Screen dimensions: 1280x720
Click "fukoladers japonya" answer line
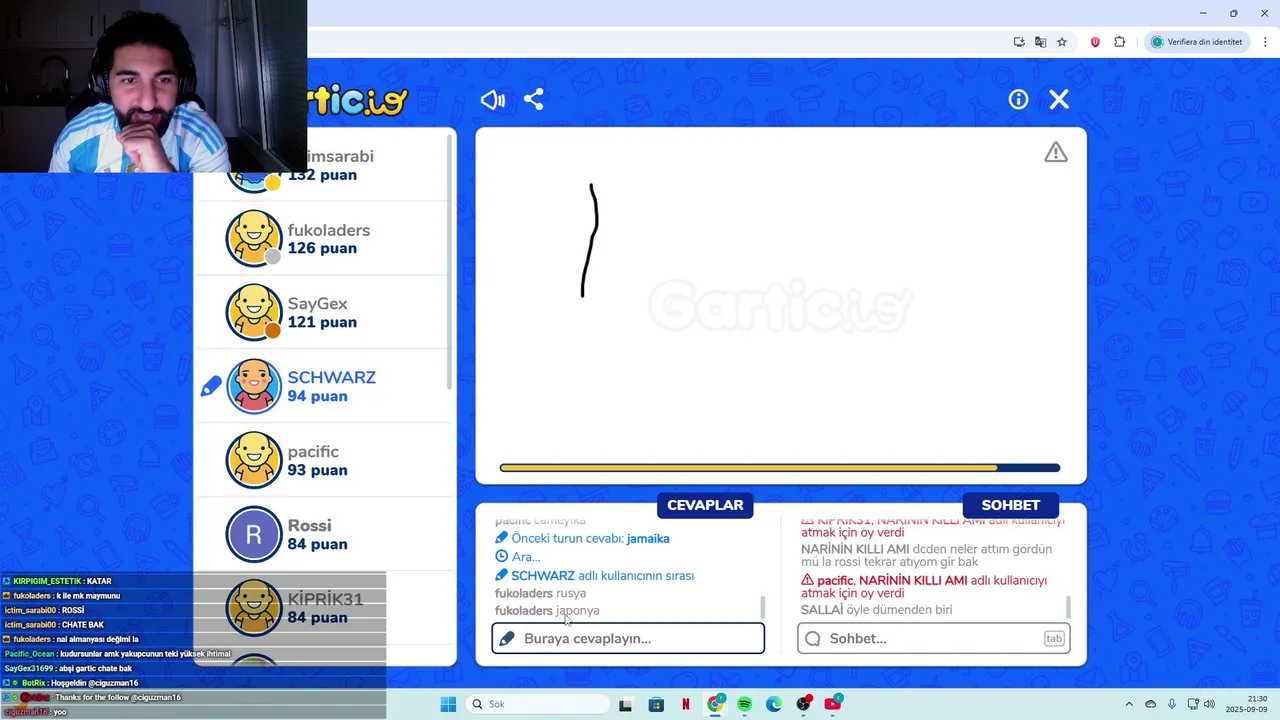(x=547, y=610)
